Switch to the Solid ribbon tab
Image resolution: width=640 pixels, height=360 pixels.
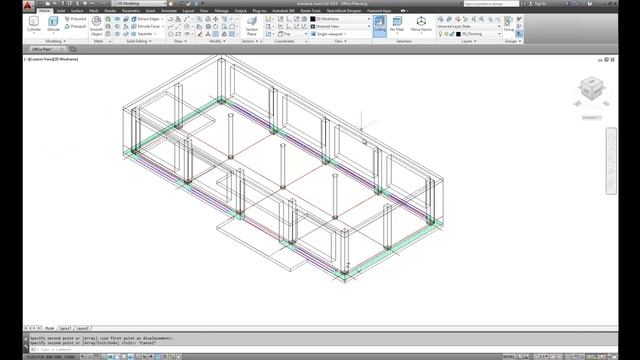pos(61,11)
